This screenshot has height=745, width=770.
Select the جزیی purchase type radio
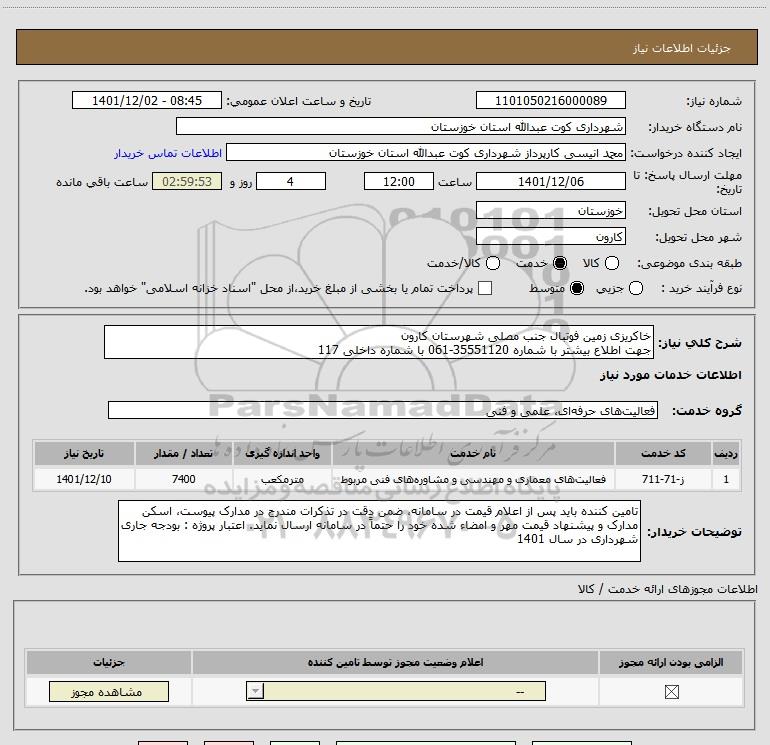click(636, 288)
